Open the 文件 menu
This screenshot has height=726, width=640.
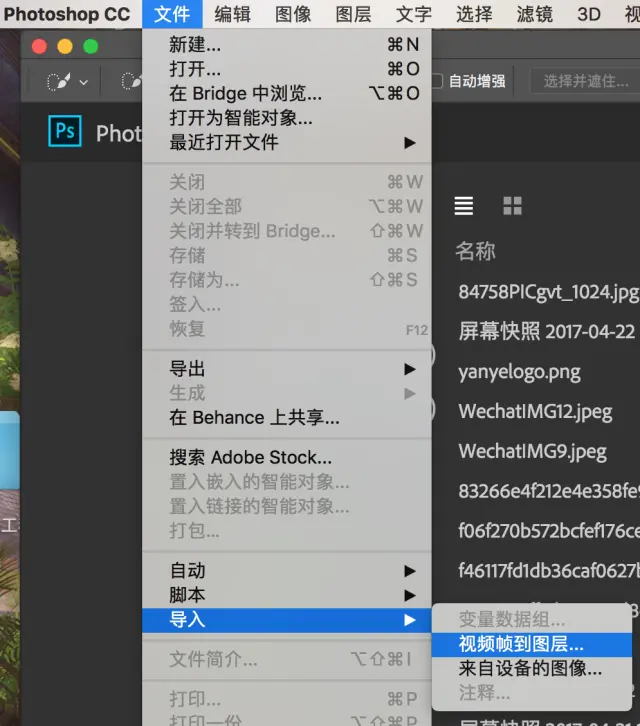(x=172, y=14)
